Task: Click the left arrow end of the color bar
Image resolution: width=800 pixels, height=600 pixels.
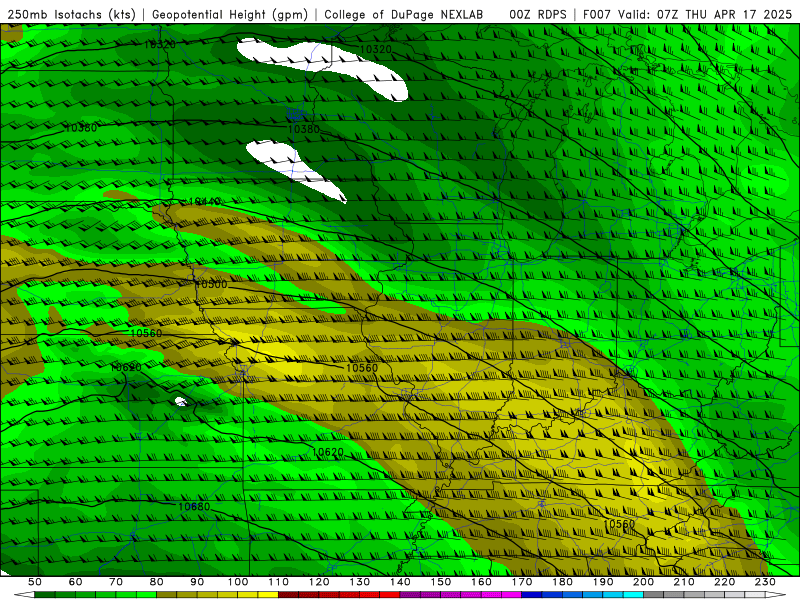Action: point(24,595)
